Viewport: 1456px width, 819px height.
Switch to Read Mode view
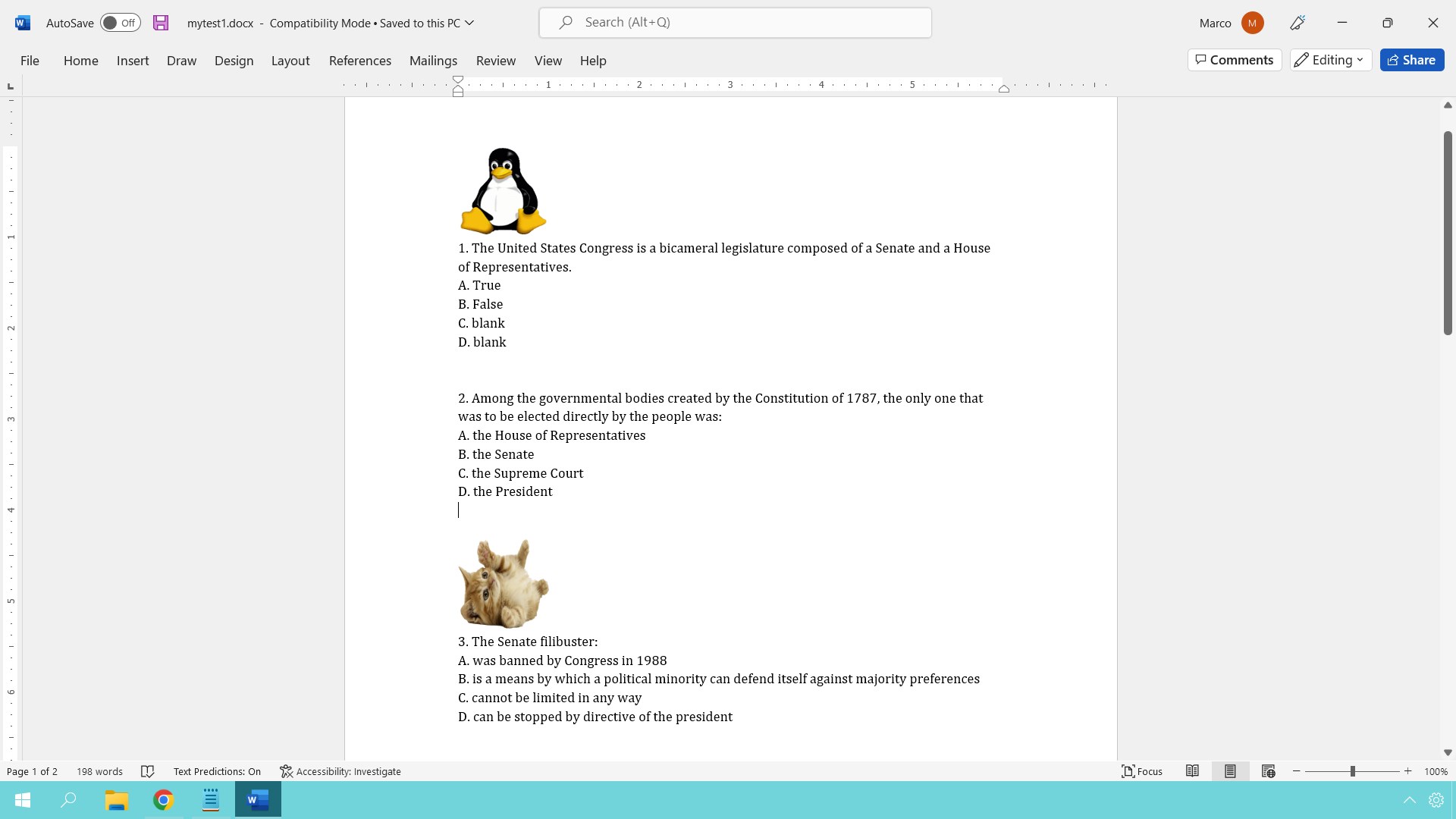[1192, 771]
